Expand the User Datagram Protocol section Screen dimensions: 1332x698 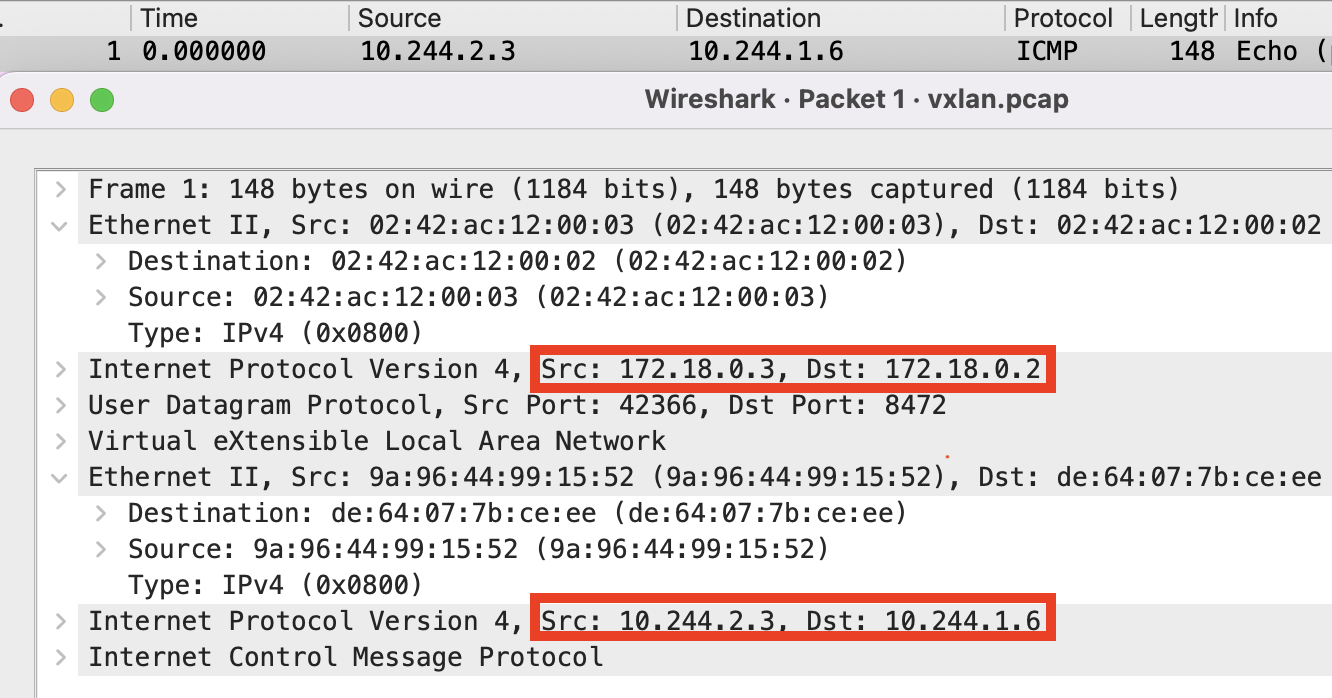61,405
